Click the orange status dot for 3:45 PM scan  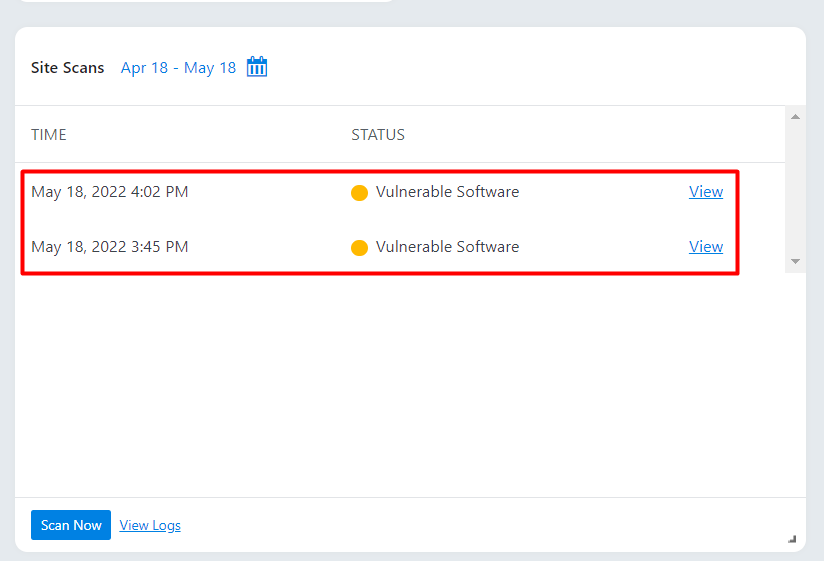[x=359, y=247]
